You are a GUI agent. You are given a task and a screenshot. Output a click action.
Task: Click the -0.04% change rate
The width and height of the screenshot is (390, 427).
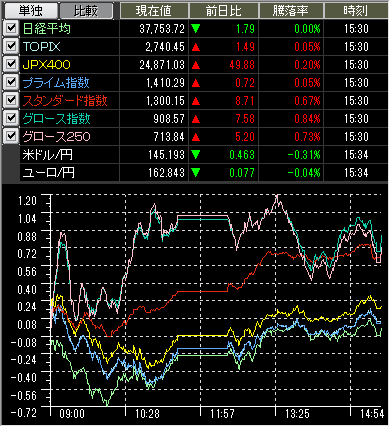304,173
